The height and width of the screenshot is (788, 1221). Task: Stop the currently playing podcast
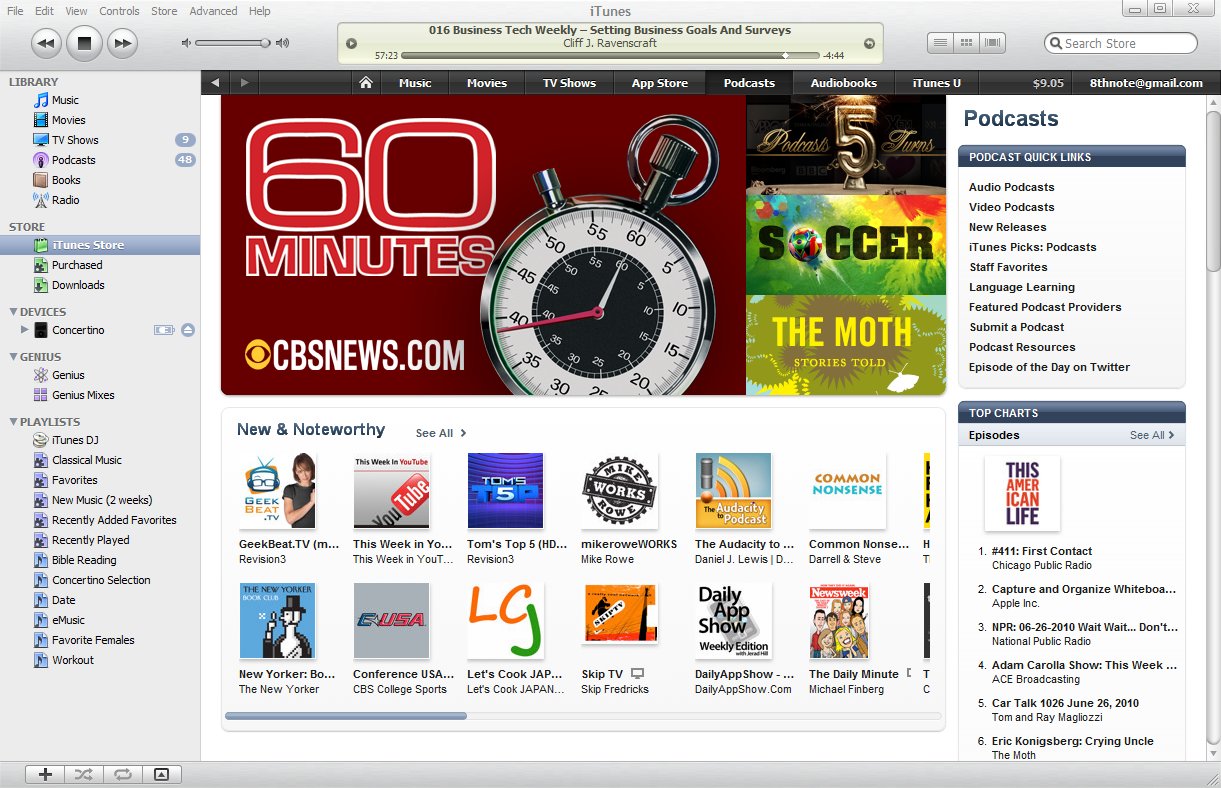coord(84,43)
